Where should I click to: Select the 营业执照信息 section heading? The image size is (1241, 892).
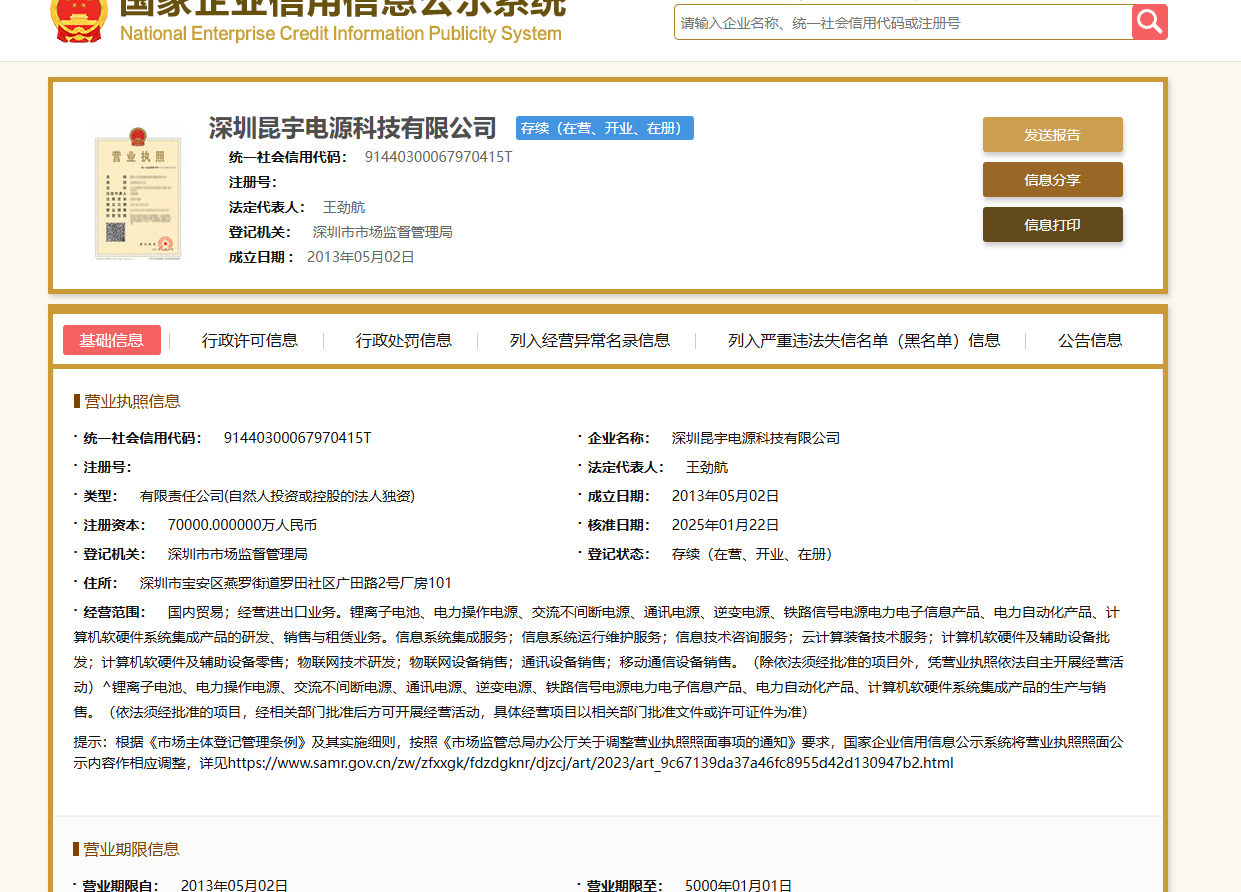(x=132, y=402)
